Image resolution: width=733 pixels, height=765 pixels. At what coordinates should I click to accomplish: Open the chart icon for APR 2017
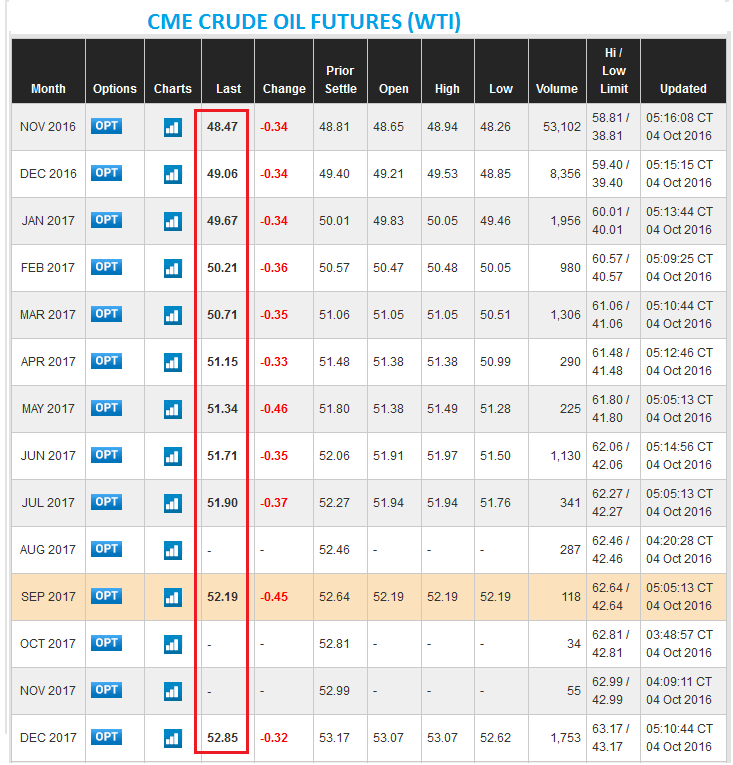click(x=173, y=362)
